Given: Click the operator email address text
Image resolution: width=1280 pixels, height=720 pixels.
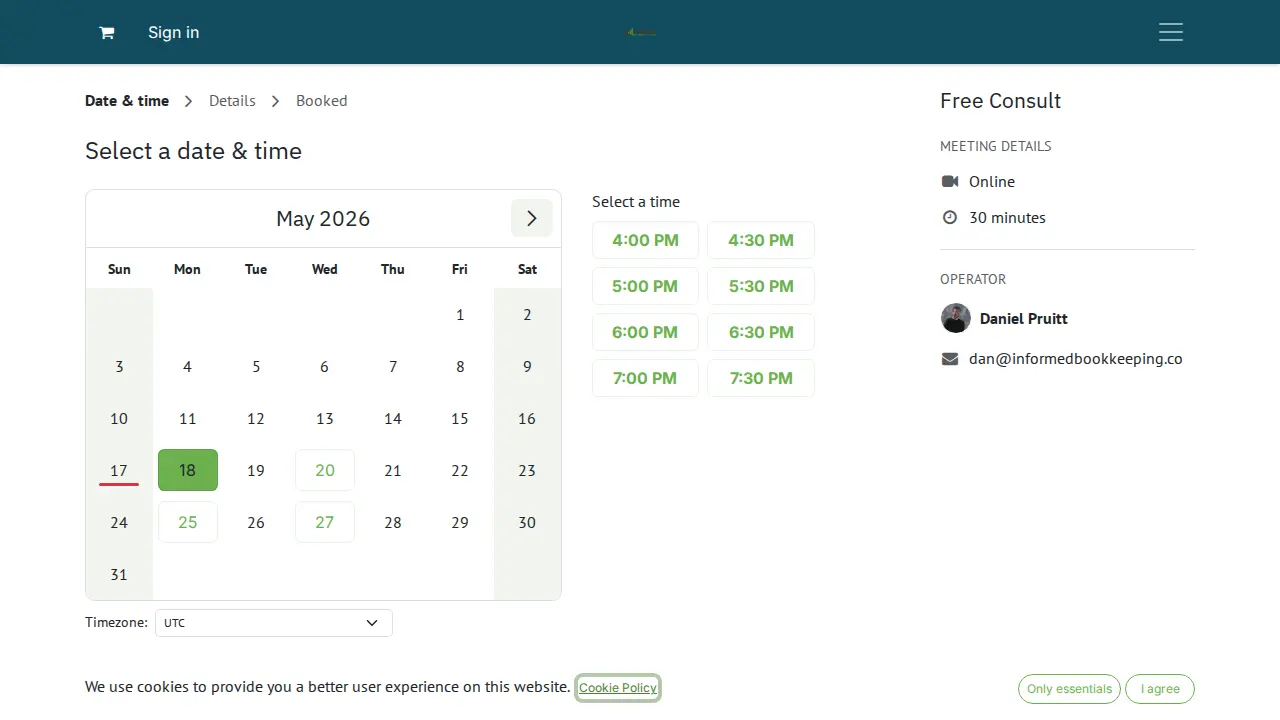Looking at the screenshot, I should (1076, 358).
